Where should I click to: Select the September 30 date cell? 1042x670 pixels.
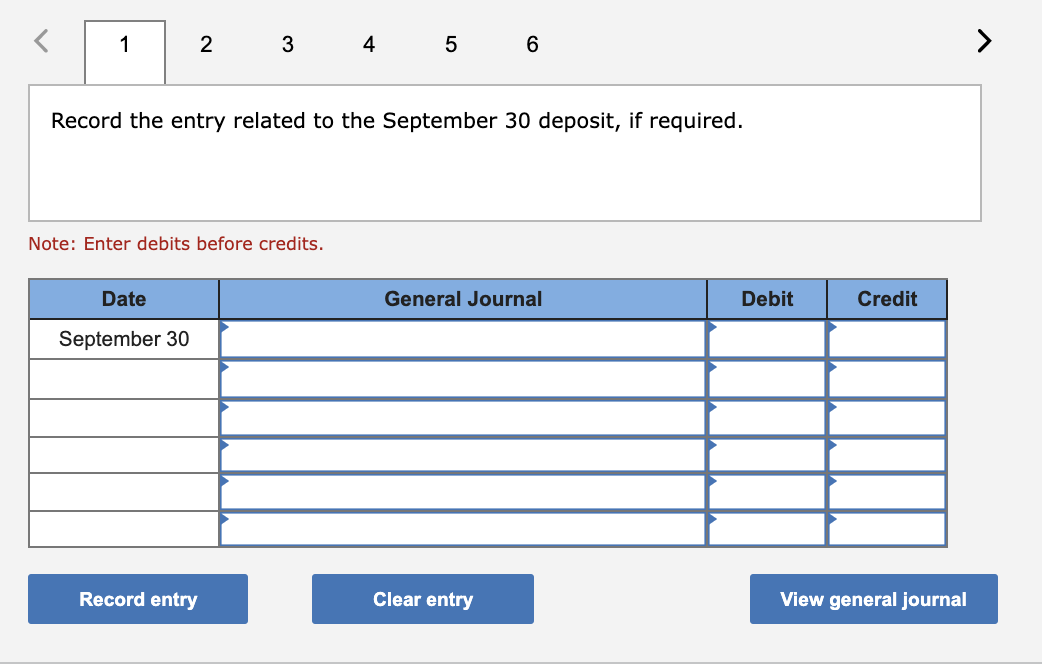coord(123,339)
